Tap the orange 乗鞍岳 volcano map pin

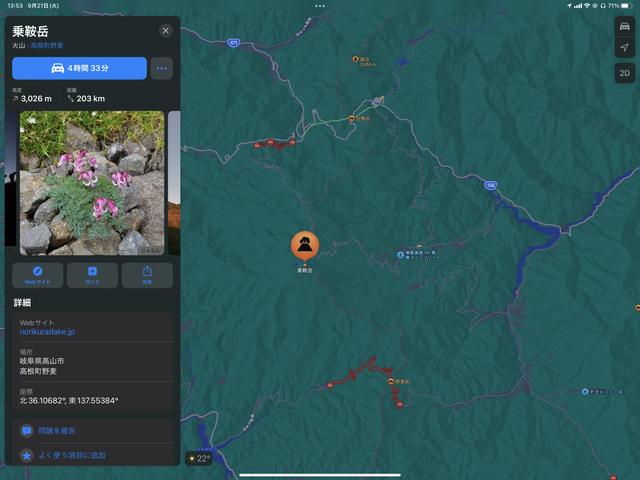tap(305, 246)
